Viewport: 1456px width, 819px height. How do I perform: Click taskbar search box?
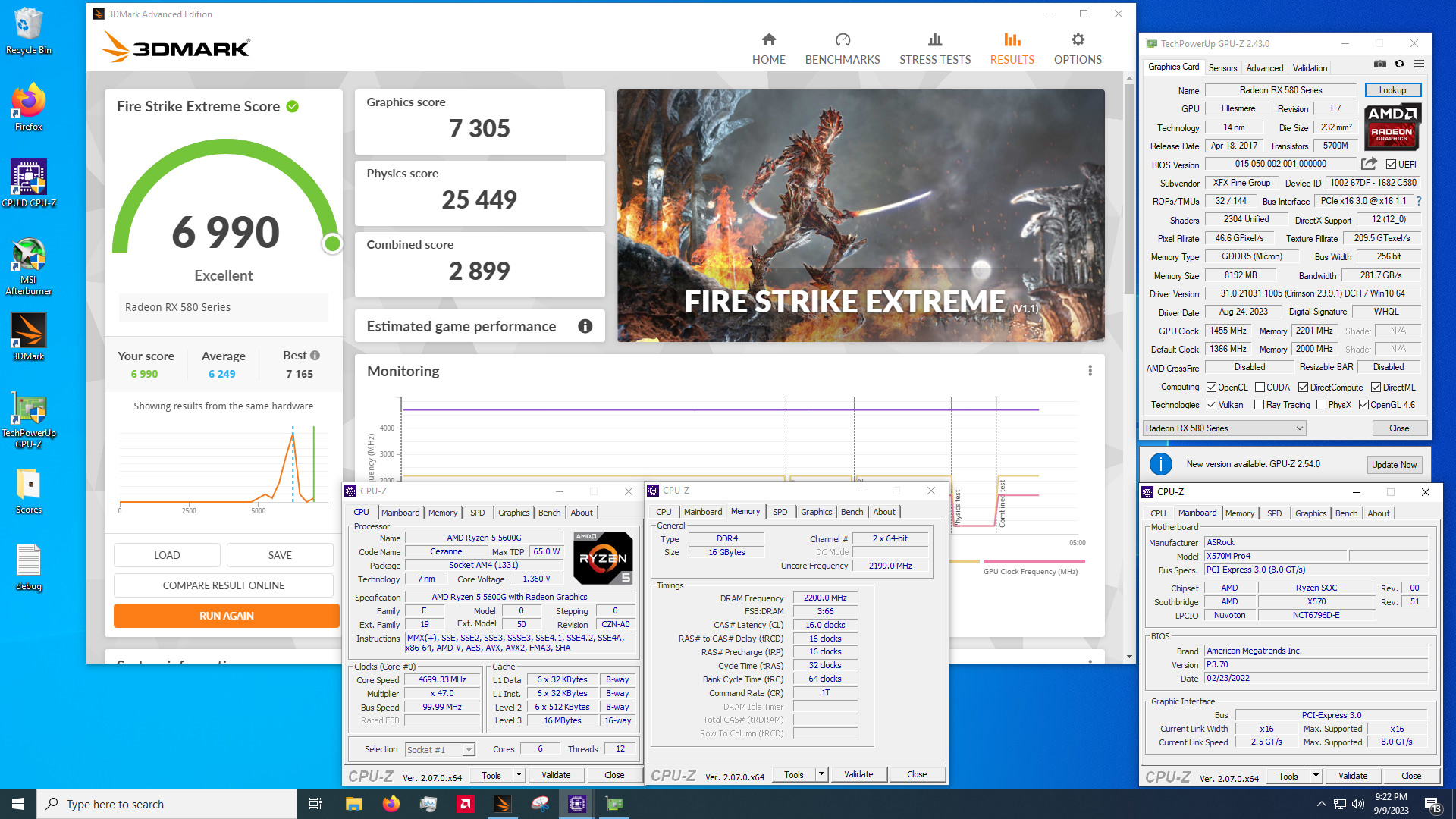(x=167, y=804)
